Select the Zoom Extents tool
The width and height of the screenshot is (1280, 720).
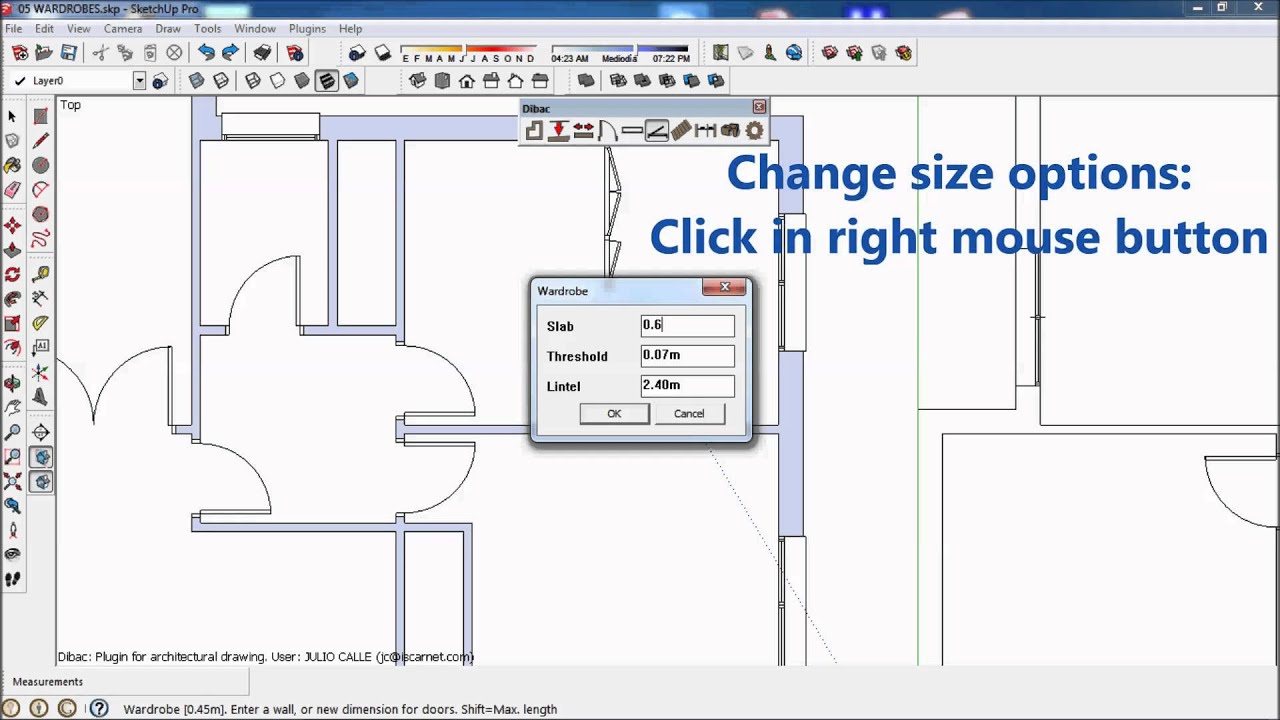[x=12, y=481]
